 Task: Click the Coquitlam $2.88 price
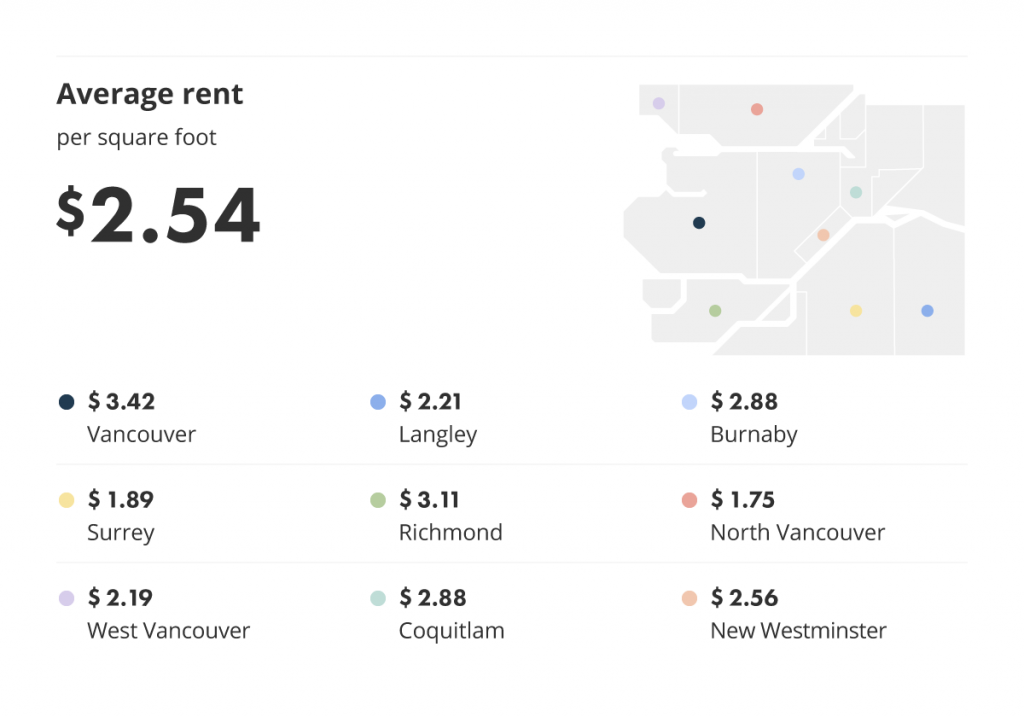pyautogui.click(x=433, y=598)
